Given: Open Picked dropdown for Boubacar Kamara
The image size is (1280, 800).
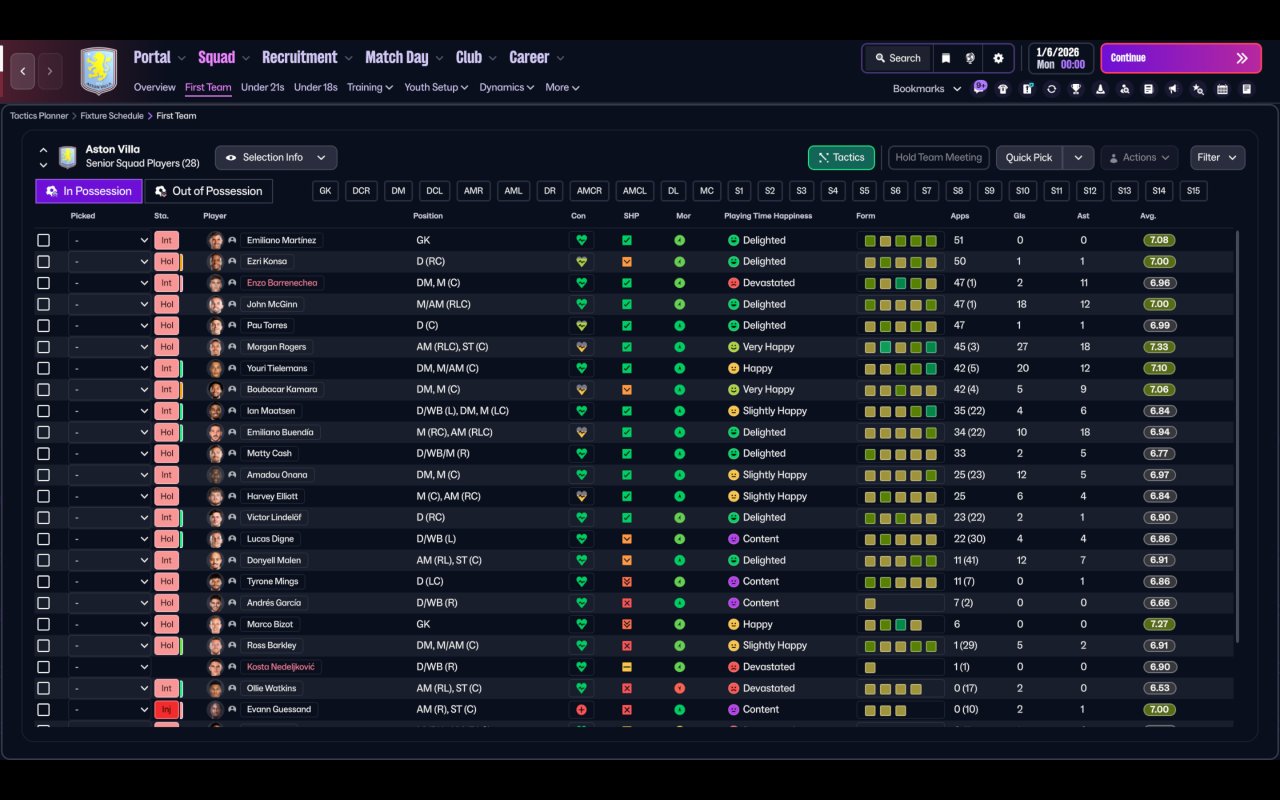Looking at the screenshot, I should tap(109, 390).
